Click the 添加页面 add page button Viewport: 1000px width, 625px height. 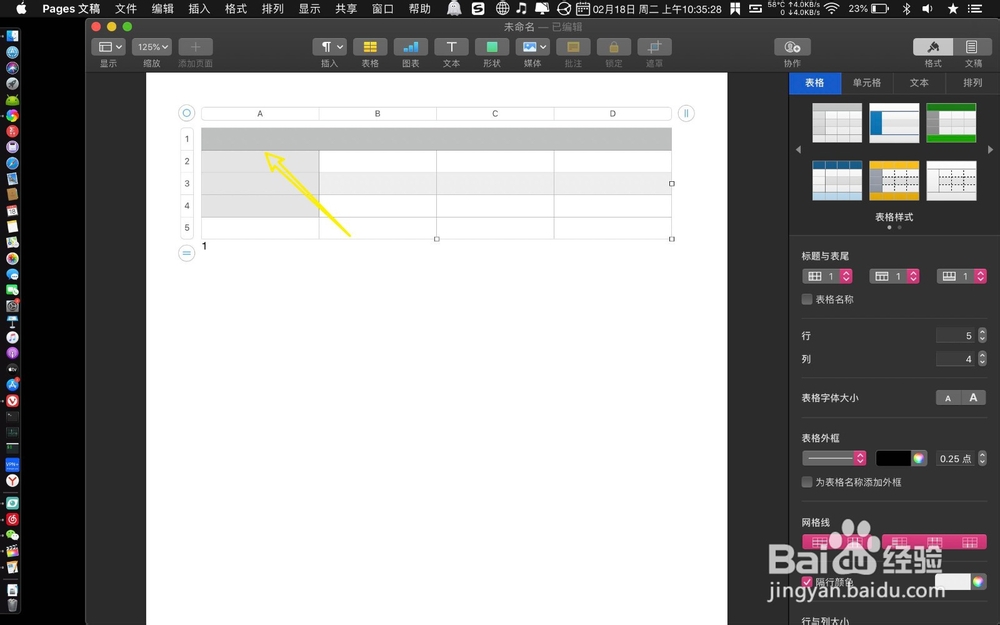tap(195, 47)
